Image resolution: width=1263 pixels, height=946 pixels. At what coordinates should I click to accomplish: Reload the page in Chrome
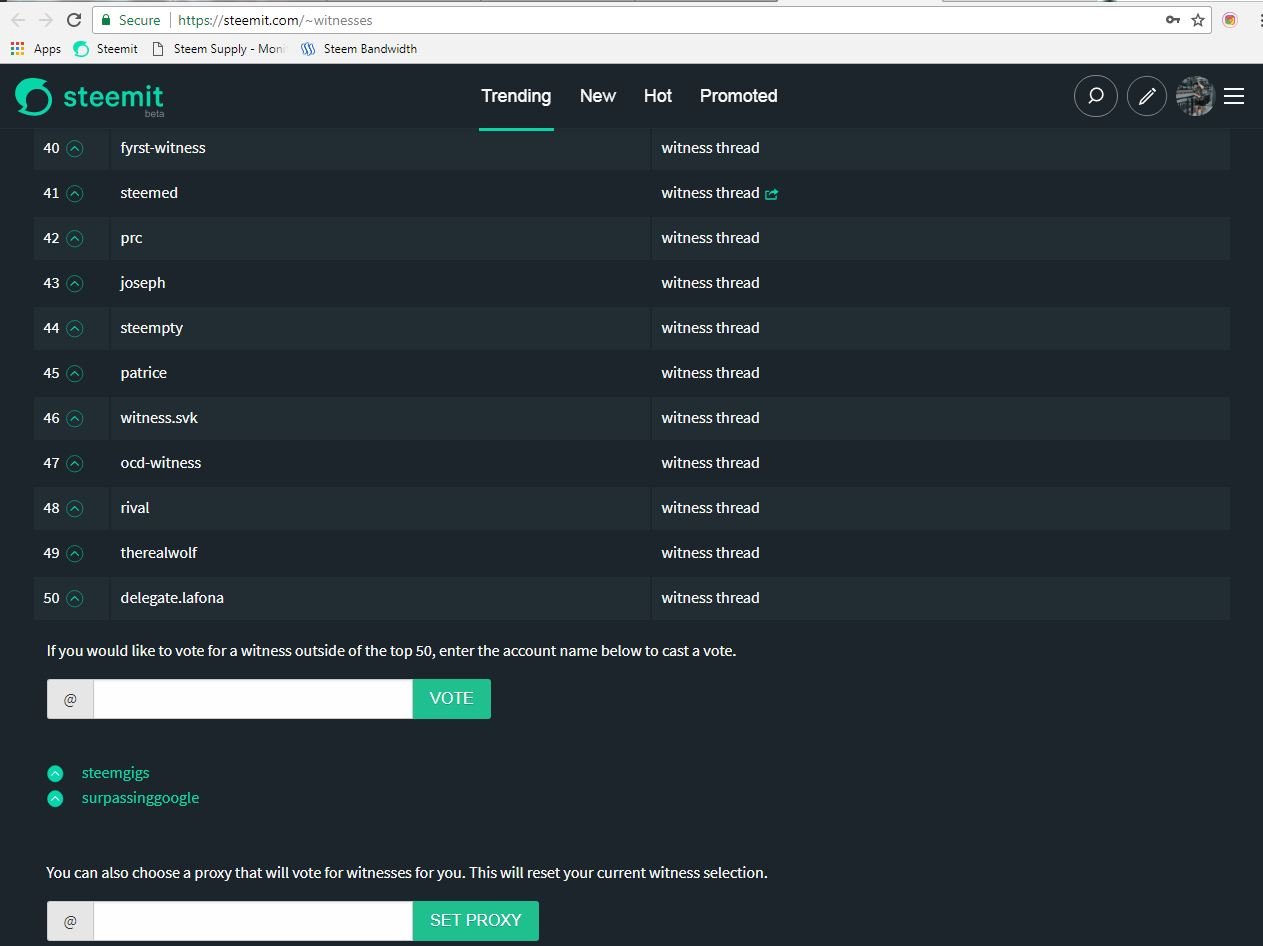pyautogui.click(x=73, y=20)
